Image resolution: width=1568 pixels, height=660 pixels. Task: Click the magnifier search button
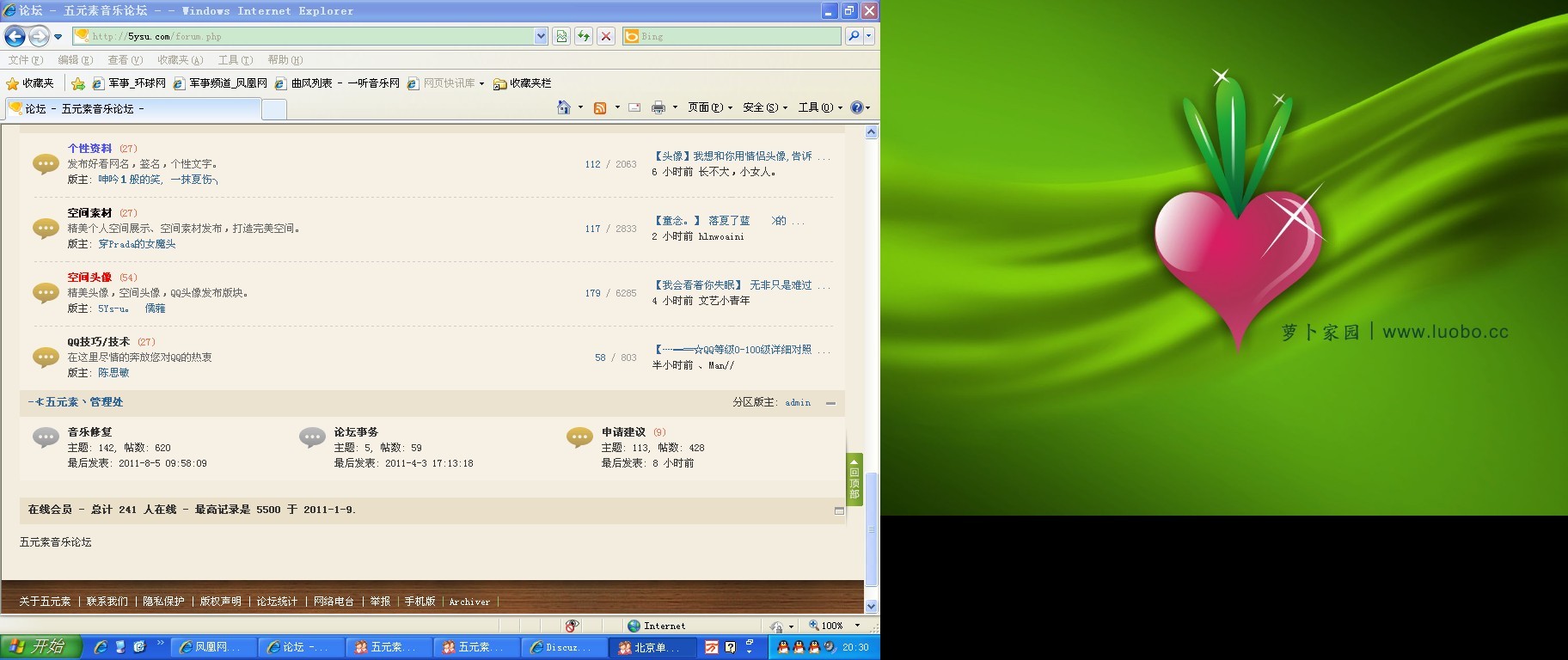853,36
